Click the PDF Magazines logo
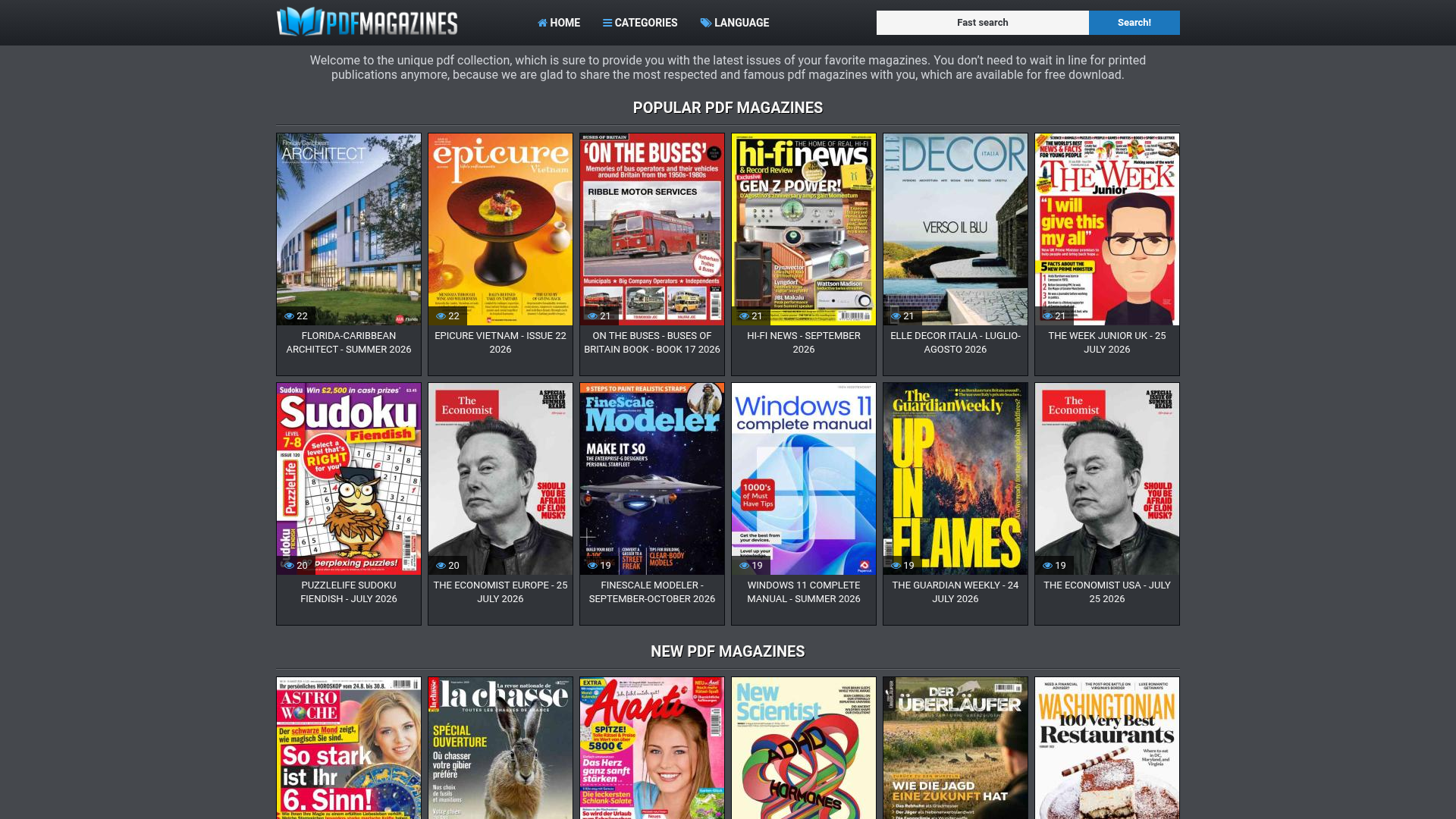Screen dimensions: 1456x819 pos(367,22)
